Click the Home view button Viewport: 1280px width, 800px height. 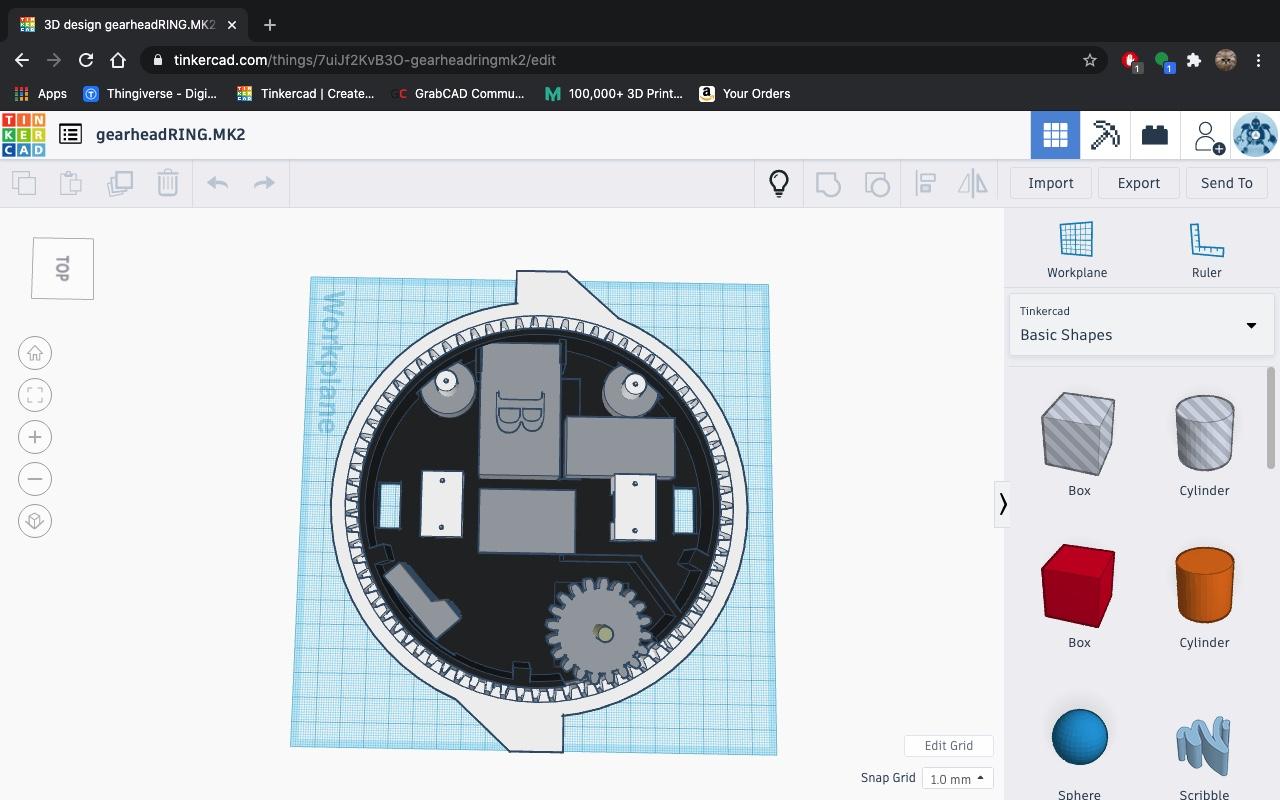35,353
